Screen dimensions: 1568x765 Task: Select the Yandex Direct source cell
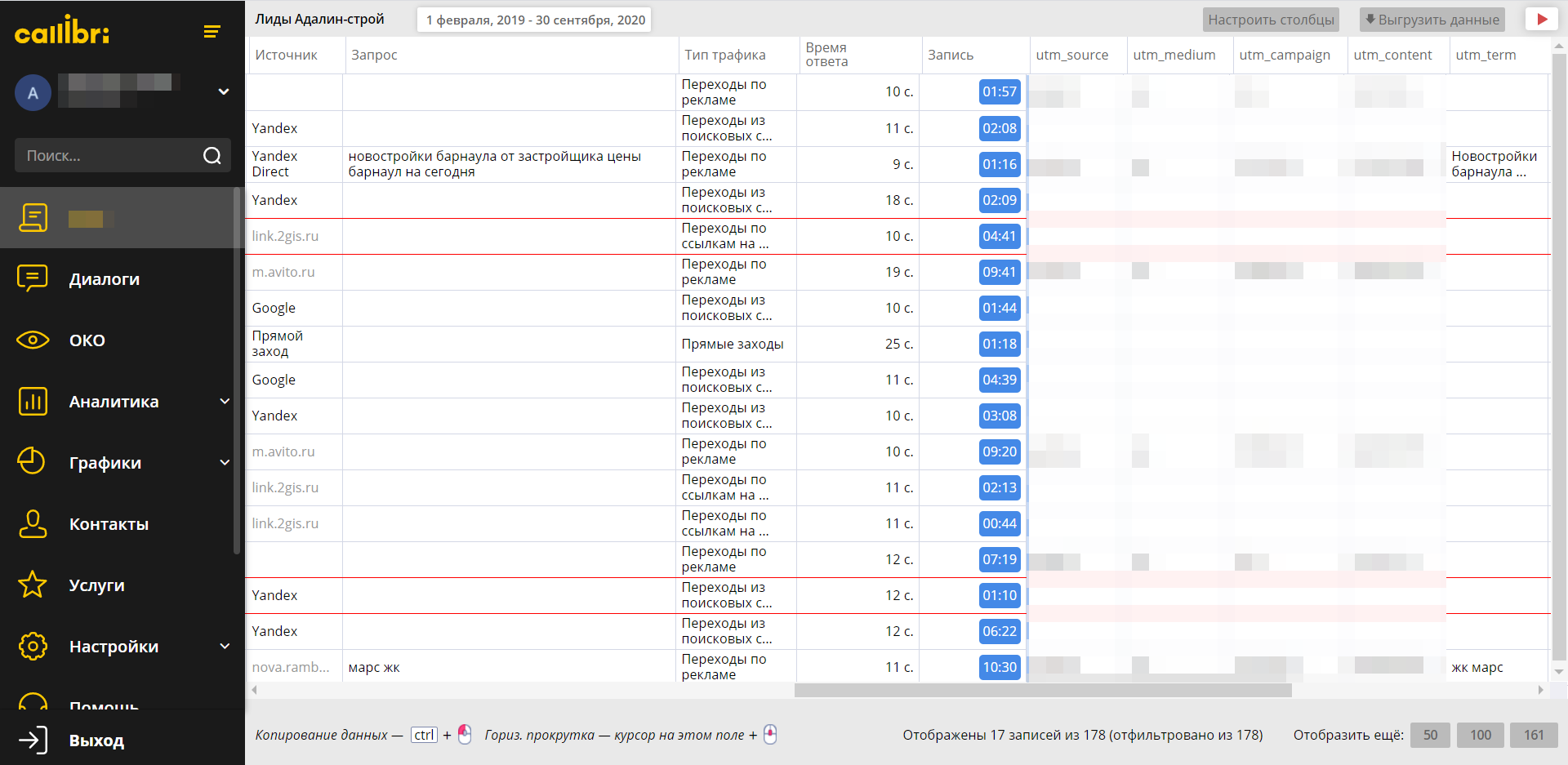(295, 164)
